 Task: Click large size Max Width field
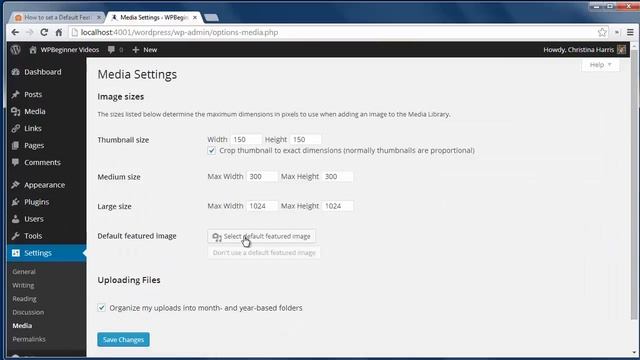point(262,206)
